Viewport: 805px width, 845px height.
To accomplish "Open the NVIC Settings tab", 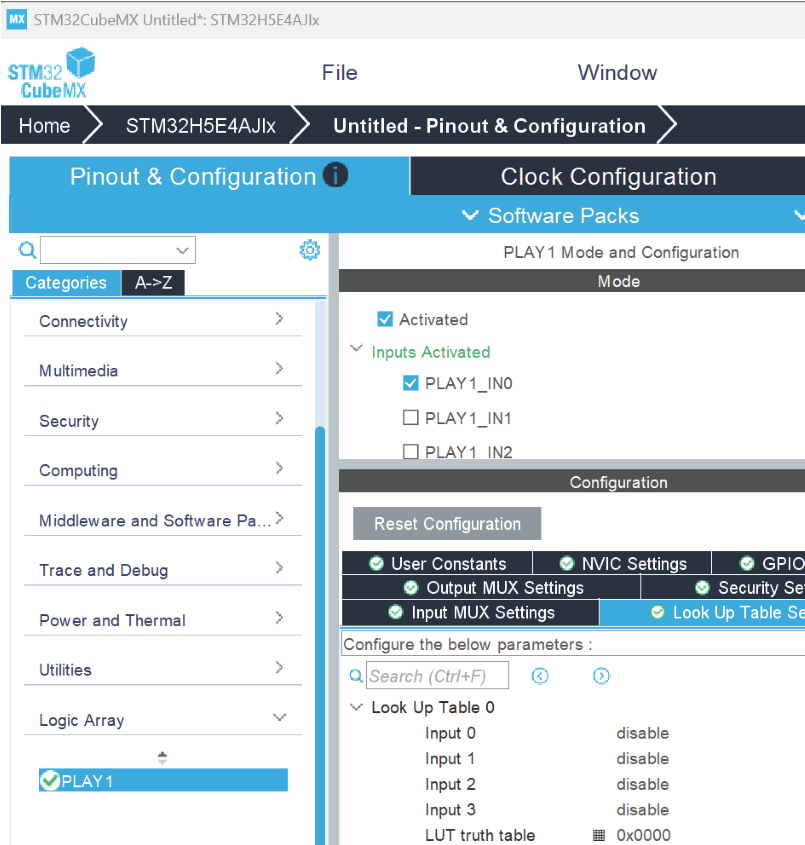I will pos(622,563).
